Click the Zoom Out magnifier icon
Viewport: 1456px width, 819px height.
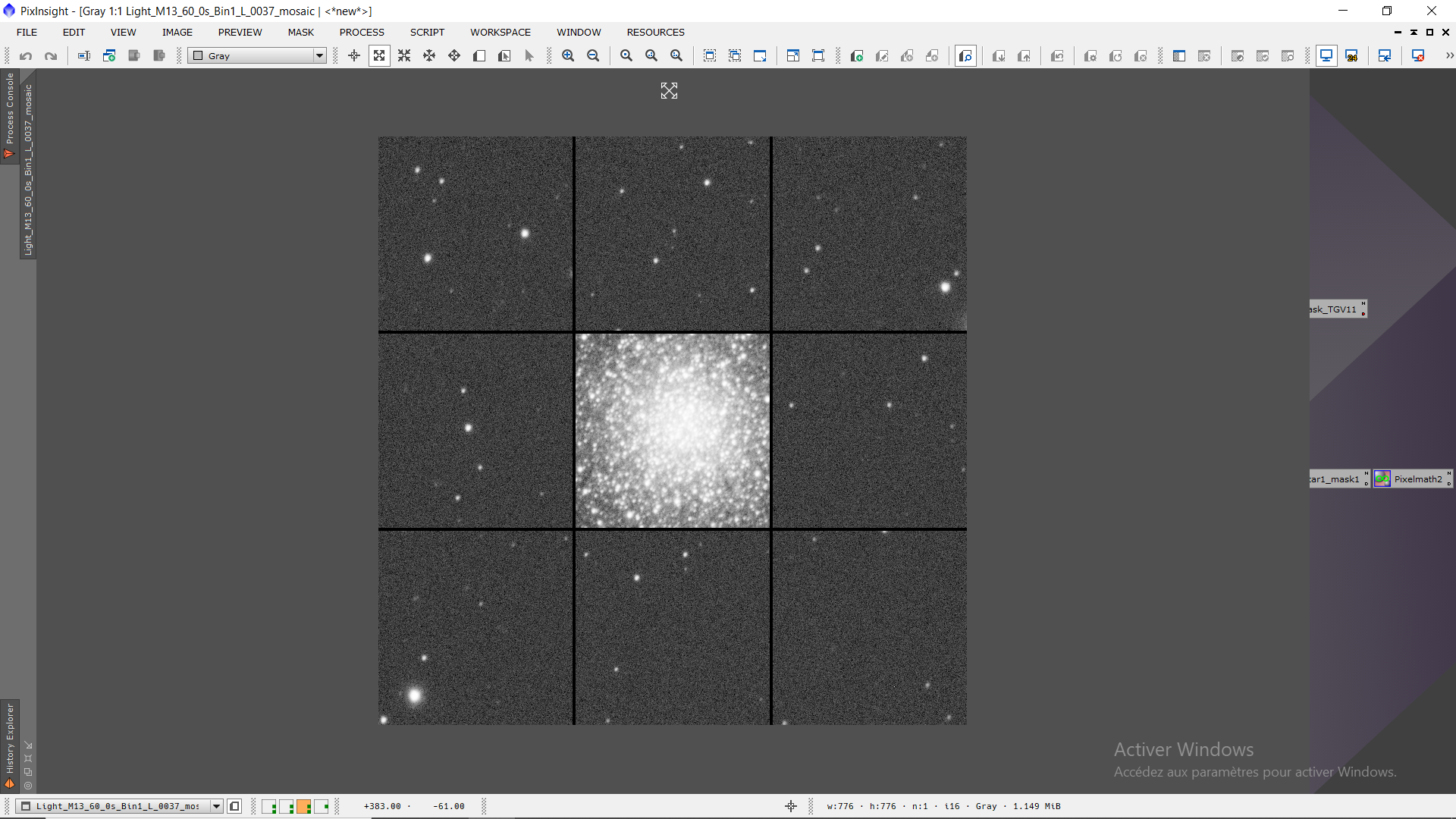(x=593, y=56)
